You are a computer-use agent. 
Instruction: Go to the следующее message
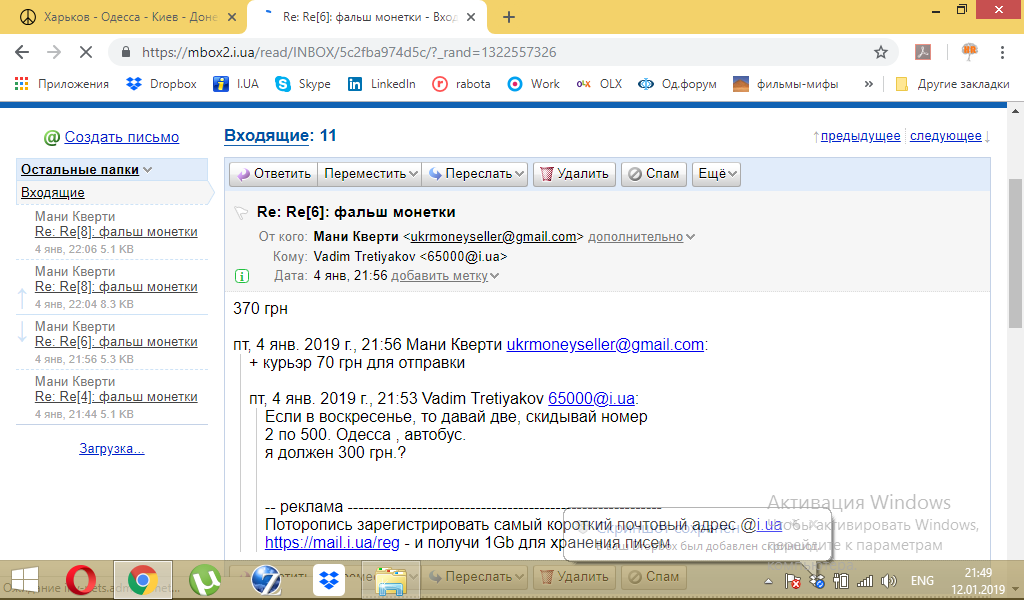coord(946,136)
